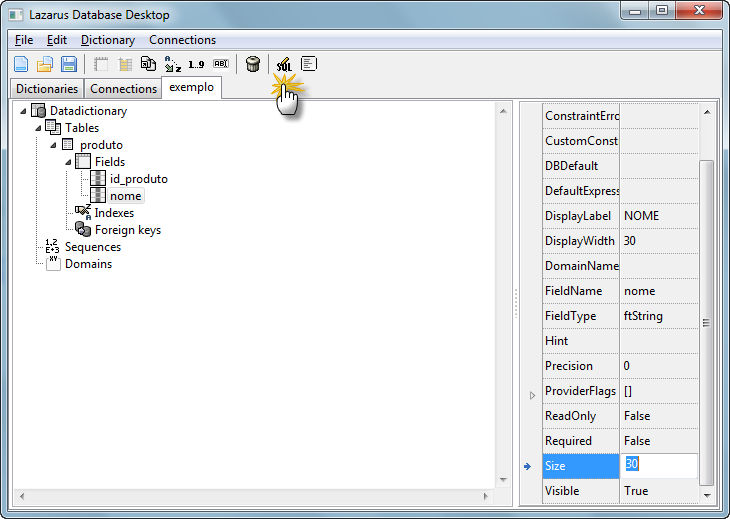730x519 pixels.
Task: Open the File menu
Action: [x=24, y=40]
